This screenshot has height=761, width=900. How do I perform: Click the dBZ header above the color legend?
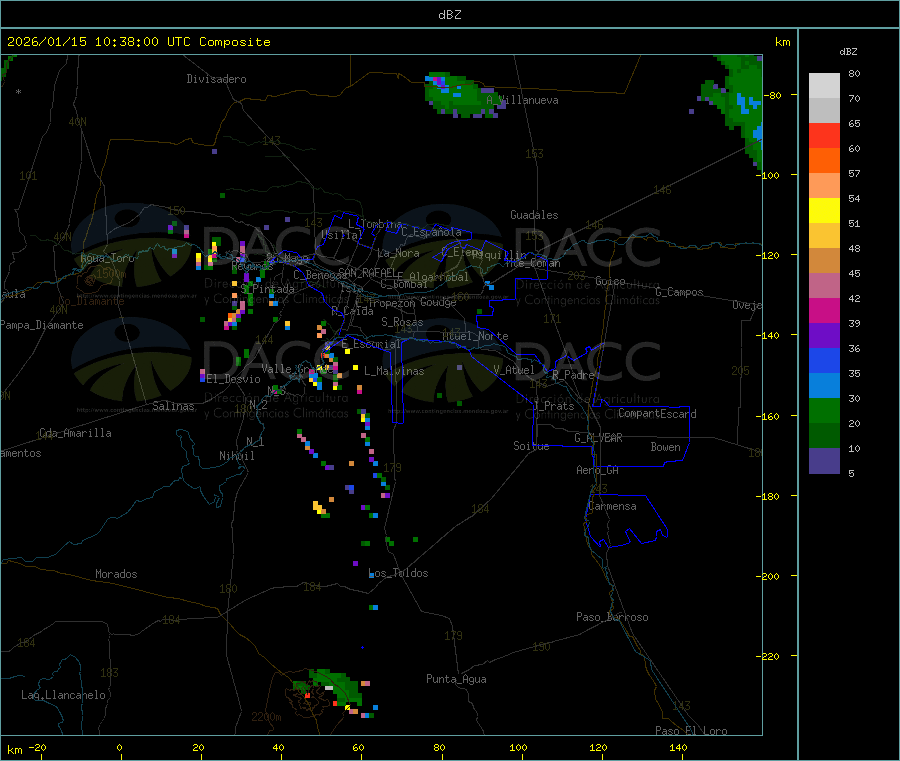coord(848,52)
